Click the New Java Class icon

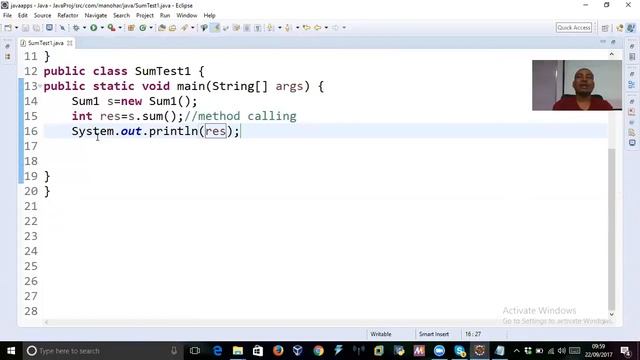pos(142,28)
